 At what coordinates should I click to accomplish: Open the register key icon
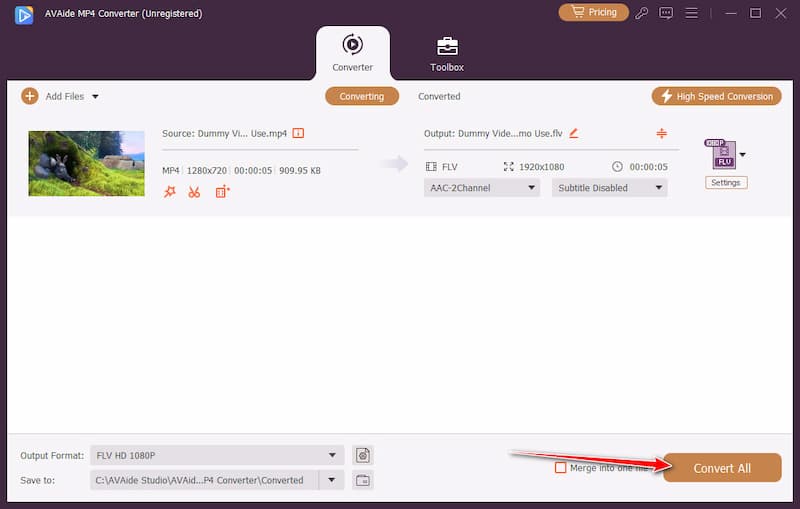pos(641,13)
